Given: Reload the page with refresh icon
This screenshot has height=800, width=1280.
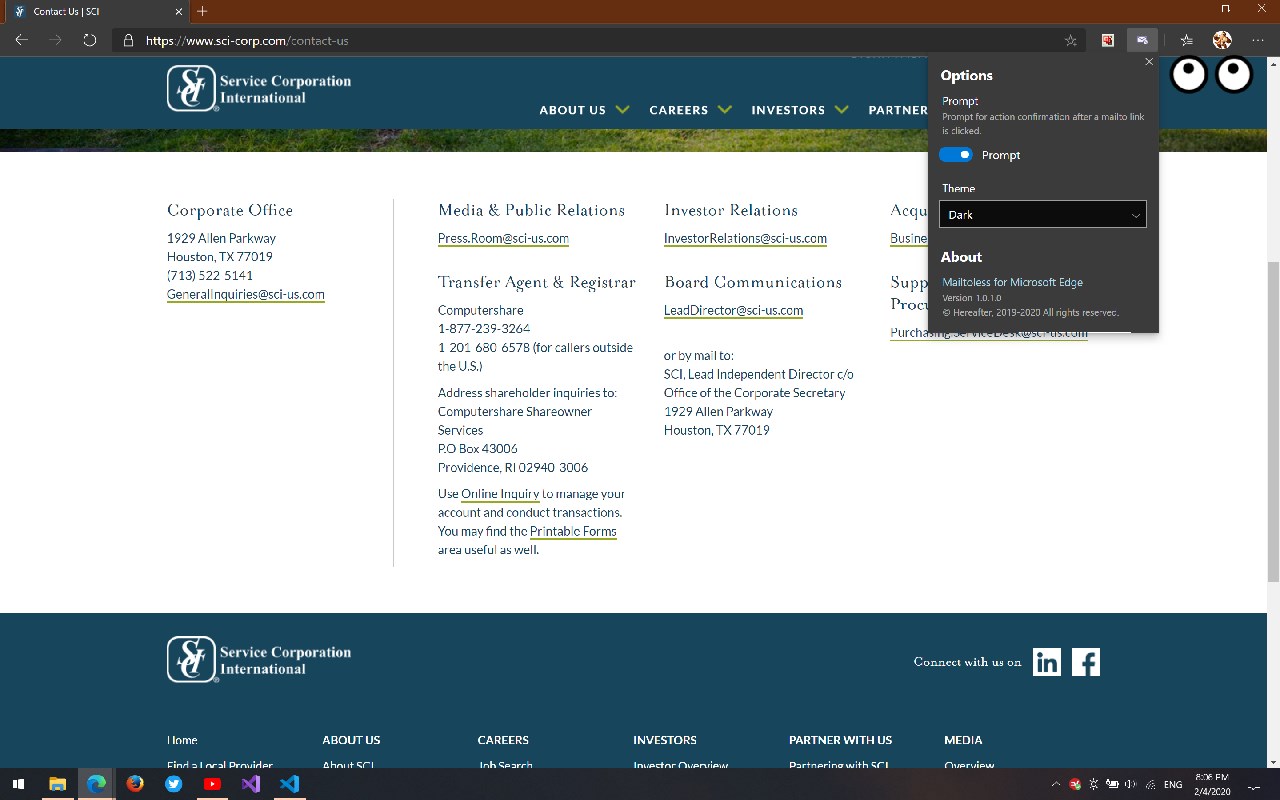Looking at the screenshot, I should pos(89,40).
